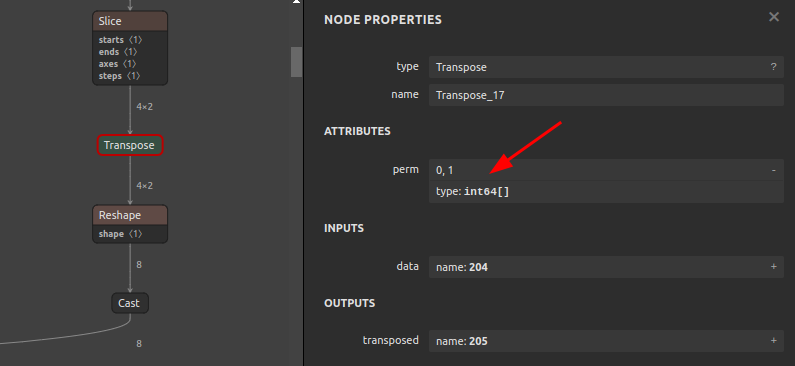795x366 pixels.
Task: Click the Reshape shape ⟨1⟩ input
Action: tap(121, 234)
